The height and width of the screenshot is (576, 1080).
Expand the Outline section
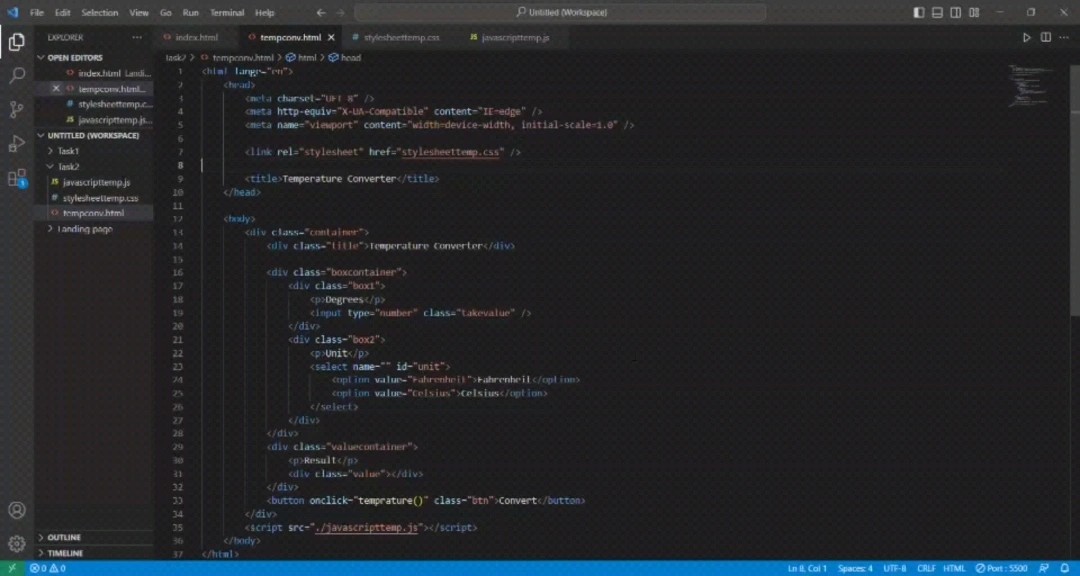pyautogui.click(x=64, y=537)
